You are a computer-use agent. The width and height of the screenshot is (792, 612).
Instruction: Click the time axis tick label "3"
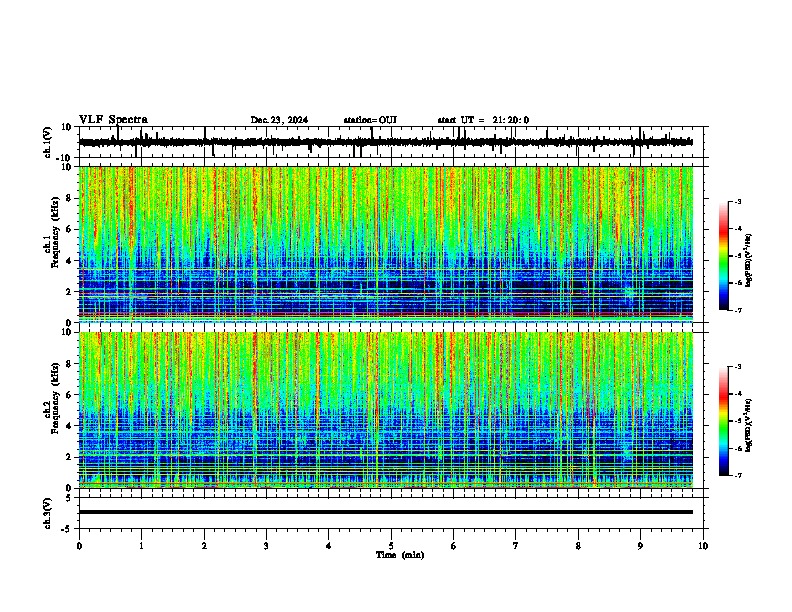tap(266, 546)
